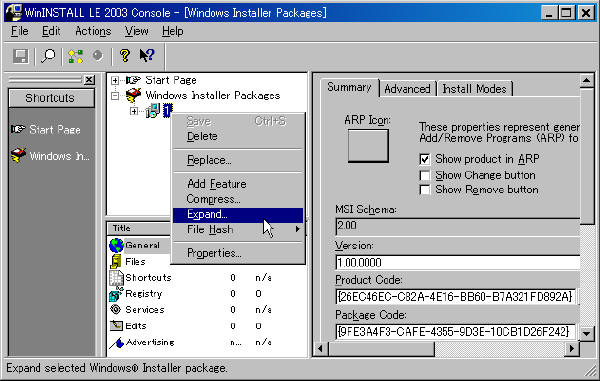
Task: Click the Files icon in list
Action: click(x=116, y=261)
